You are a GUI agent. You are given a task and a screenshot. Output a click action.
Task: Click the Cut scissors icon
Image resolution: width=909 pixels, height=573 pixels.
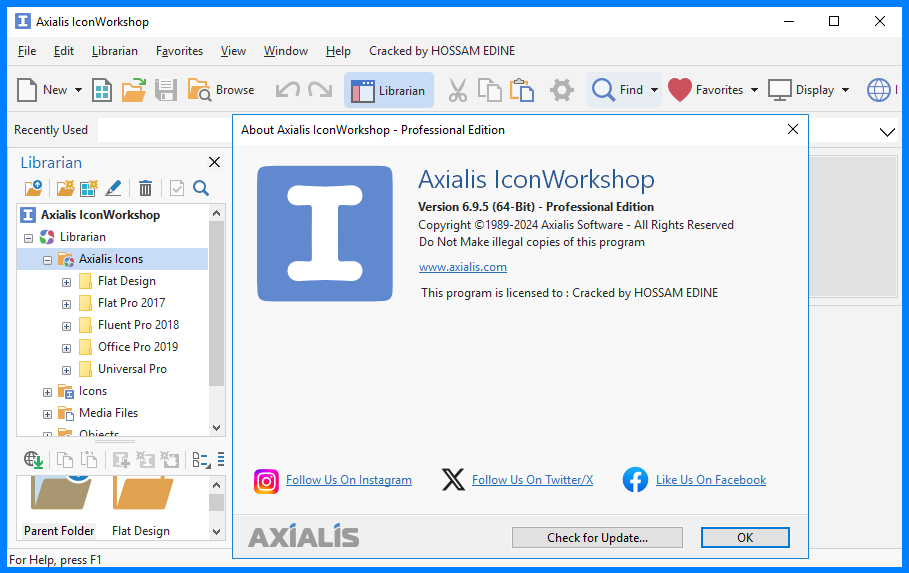pos(457,90)
